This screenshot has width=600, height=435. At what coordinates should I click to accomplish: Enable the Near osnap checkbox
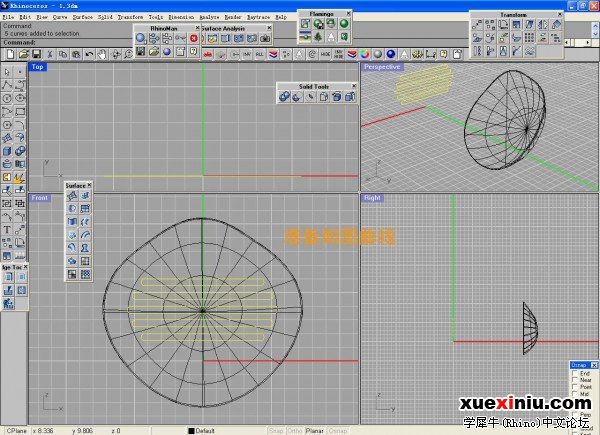(x=574, y=380)
